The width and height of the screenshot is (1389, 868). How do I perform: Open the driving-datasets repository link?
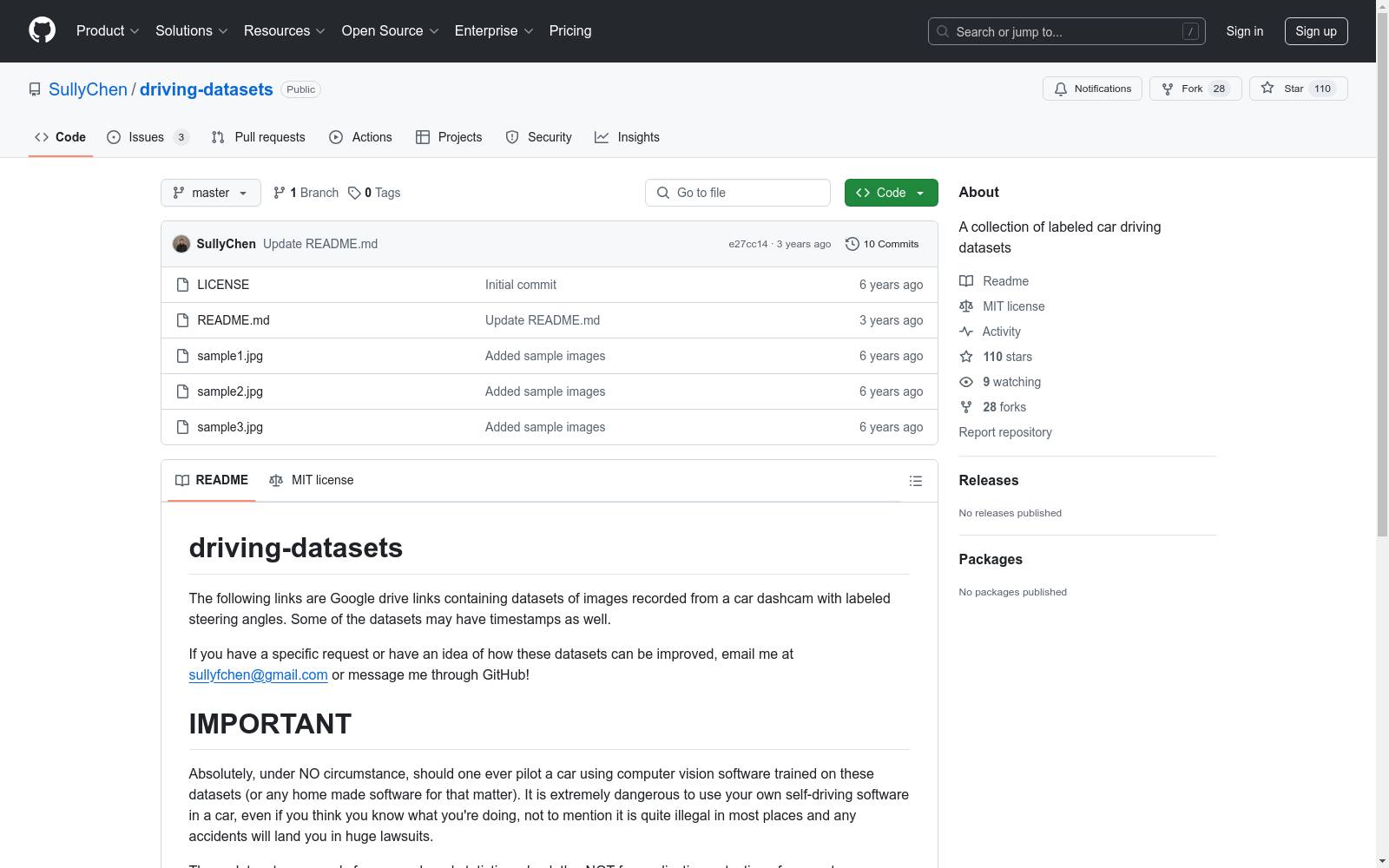click(x=207, y=89)
